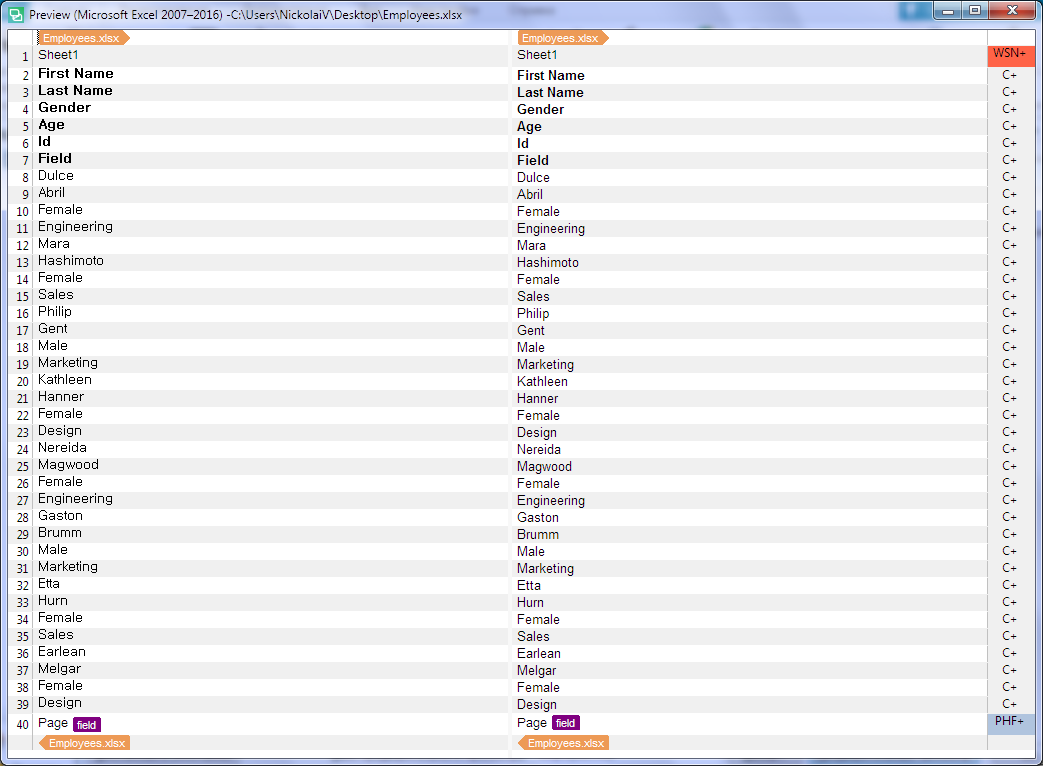
Task: Select Marketing in right pane row 31
Action: pyautogui.click(x=545, y=568)
